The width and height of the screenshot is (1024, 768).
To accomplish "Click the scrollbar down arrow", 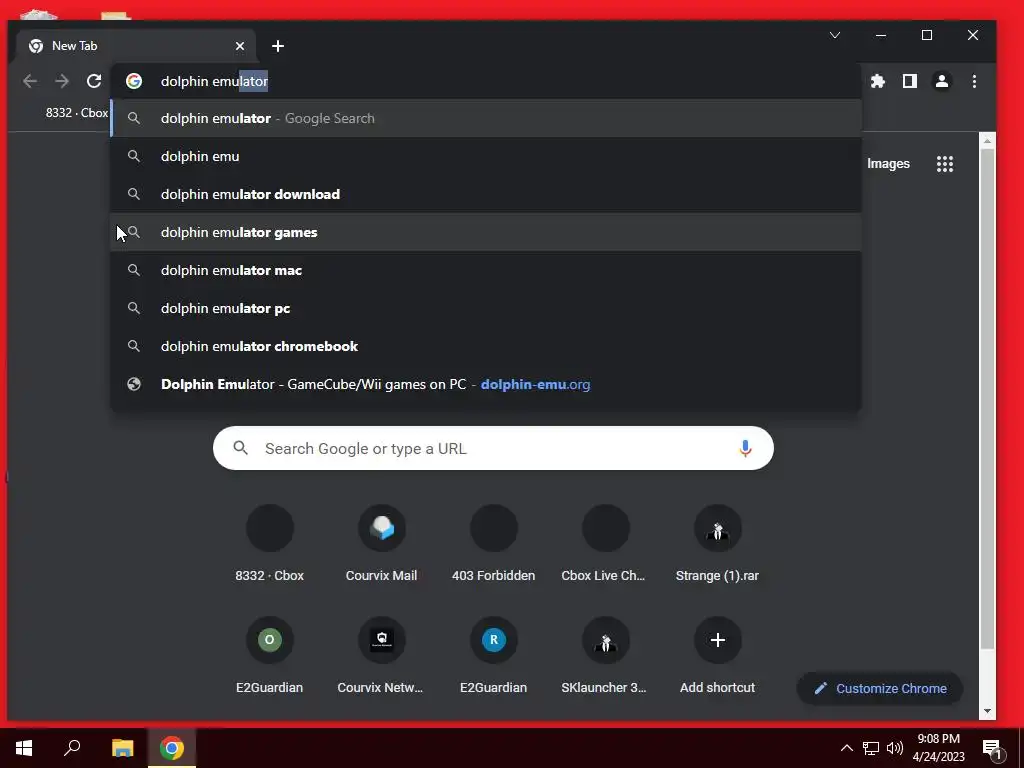I will pyautogui.click(x=987, y=711).
